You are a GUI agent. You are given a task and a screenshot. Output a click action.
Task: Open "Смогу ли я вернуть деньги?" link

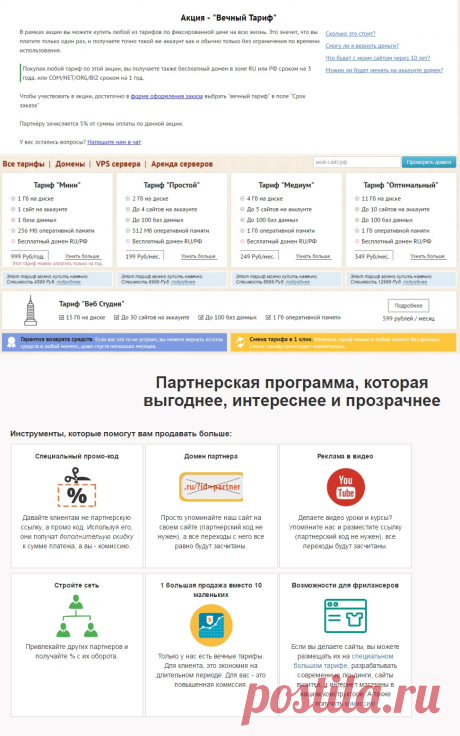pos(362,46)
